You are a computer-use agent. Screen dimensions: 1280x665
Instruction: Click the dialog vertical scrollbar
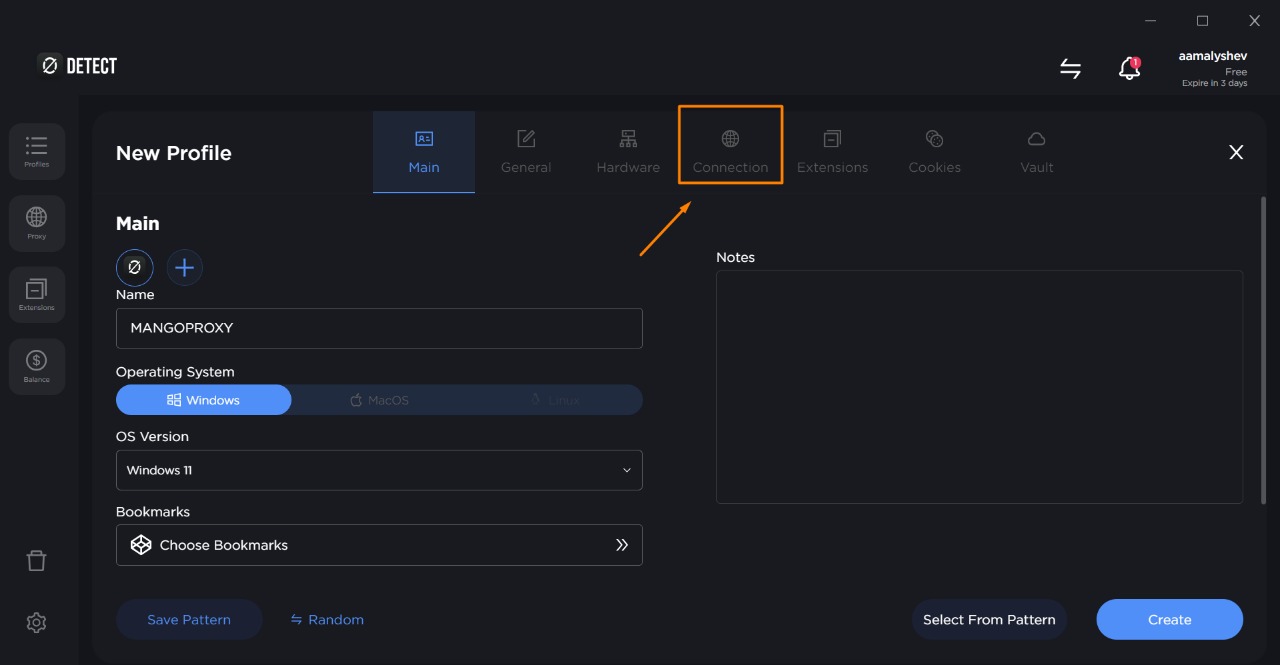(1262, 350)
